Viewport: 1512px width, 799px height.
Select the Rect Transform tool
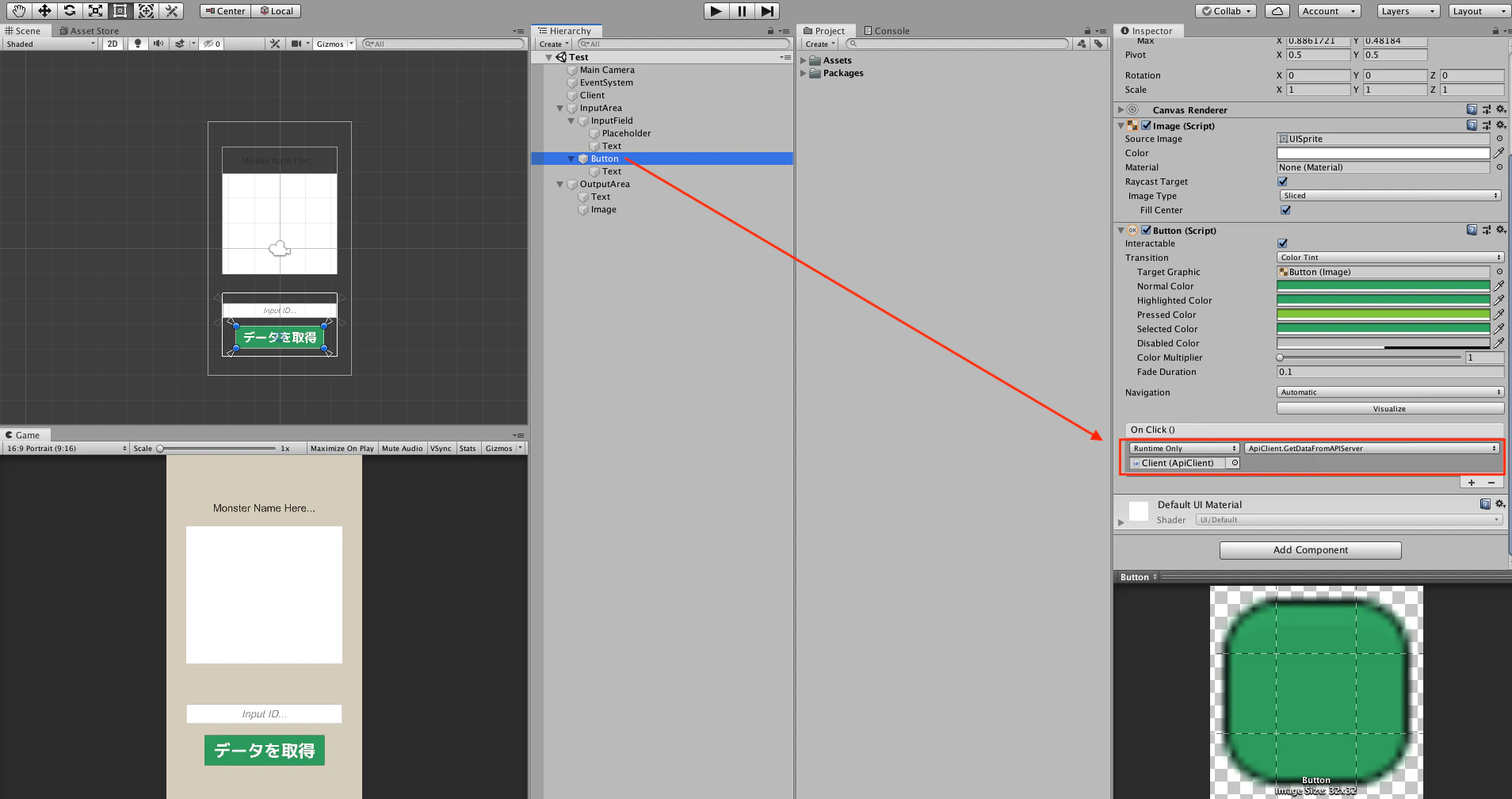tap(120, 10)
